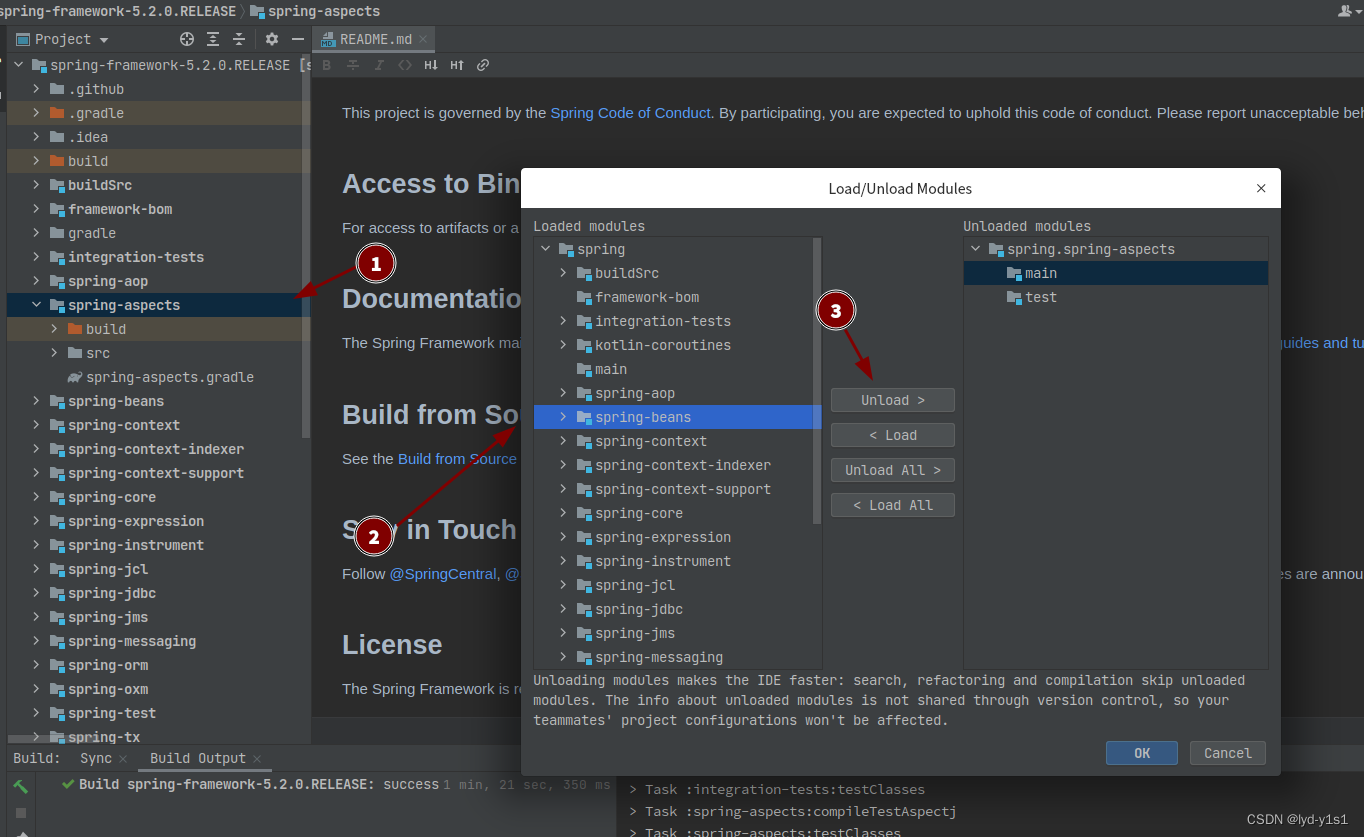Click the increase header level icon

click(x=457, y=65)
